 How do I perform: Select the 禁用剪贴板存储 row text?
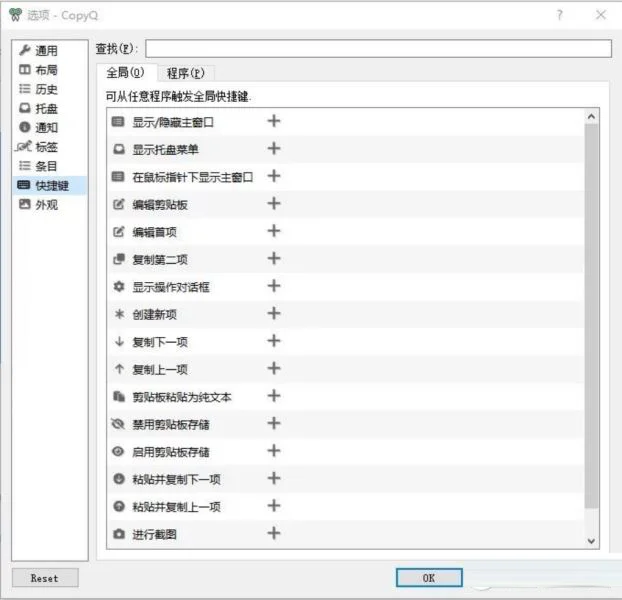(171, 425)
